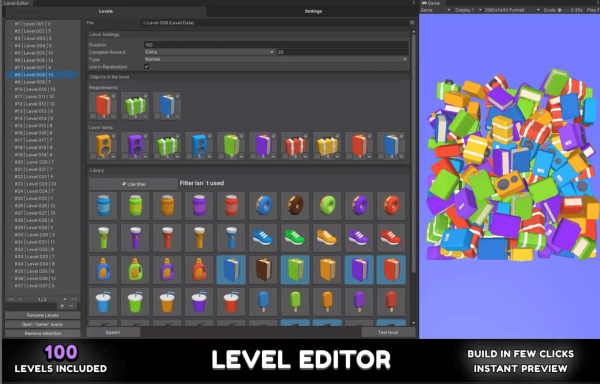Viewport: 600px width, 384px height.
Task: Adjust the Game view Scale slider
Action: click(564, 10)
